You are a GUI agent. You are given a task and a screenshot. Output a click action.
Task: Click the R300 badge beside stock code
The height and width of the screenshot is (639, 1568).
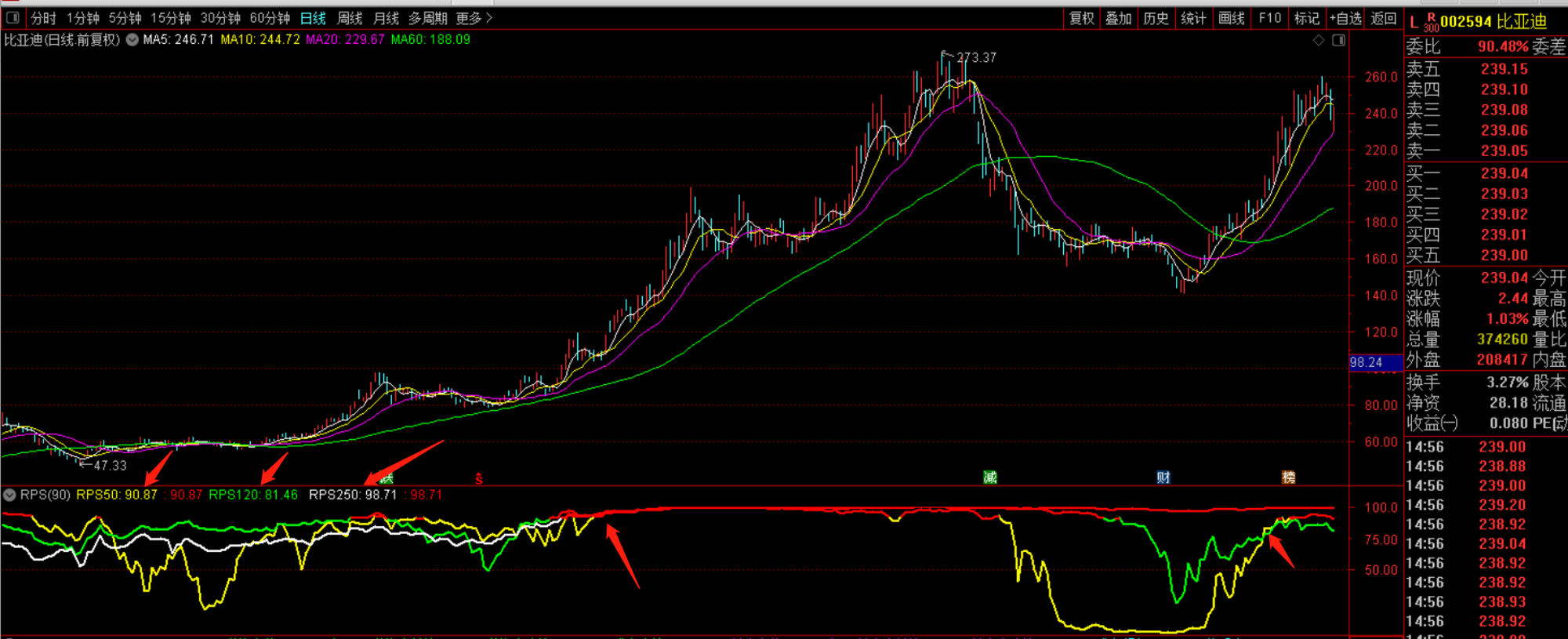(1431, 22)
